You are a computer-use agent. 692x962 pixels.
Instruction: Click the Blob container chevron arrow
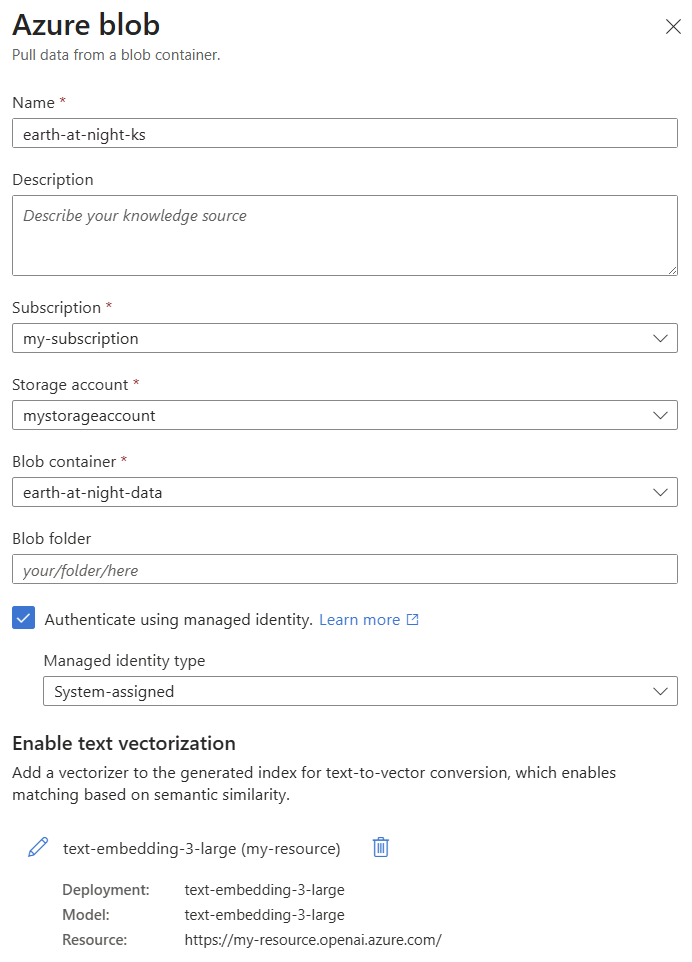click(x=660, y=492)
